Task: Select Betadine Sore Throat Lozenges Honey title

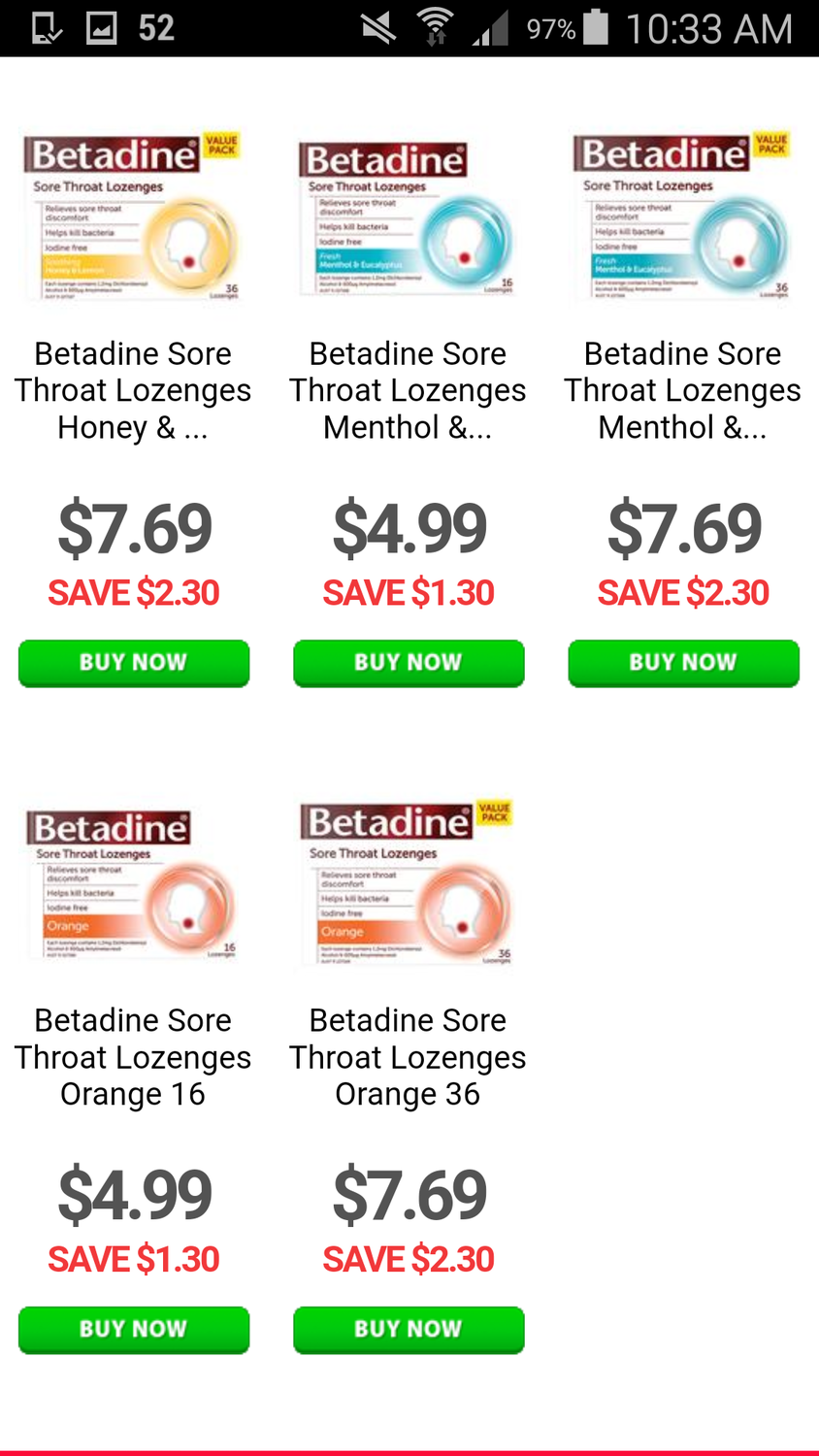Action: (134, 390)
